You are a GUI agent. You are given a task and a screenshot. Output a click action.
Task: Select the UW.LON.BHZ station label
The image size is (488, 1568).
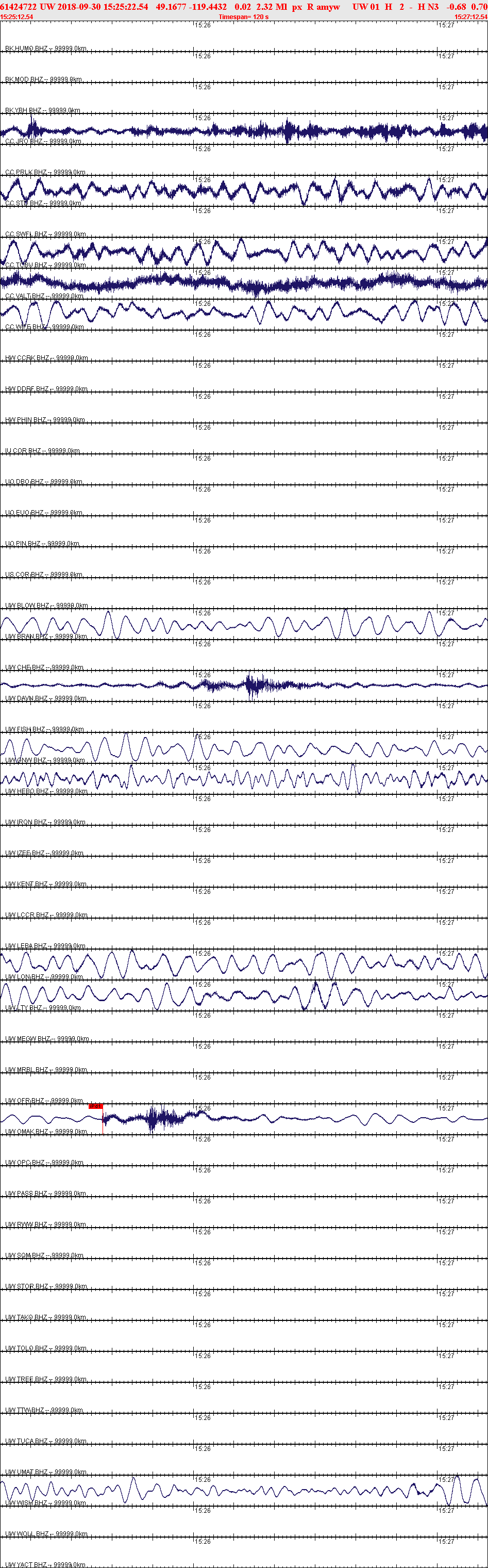[x=44, y=977]
